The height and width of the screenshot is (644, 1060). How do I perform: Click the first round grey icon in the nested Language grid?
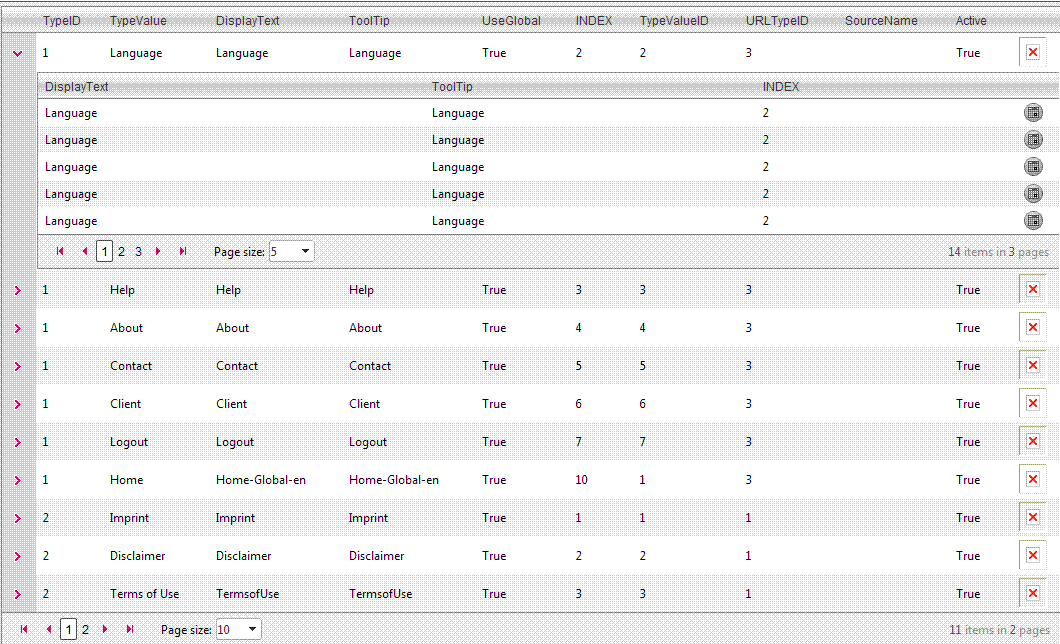(1033, 113)
